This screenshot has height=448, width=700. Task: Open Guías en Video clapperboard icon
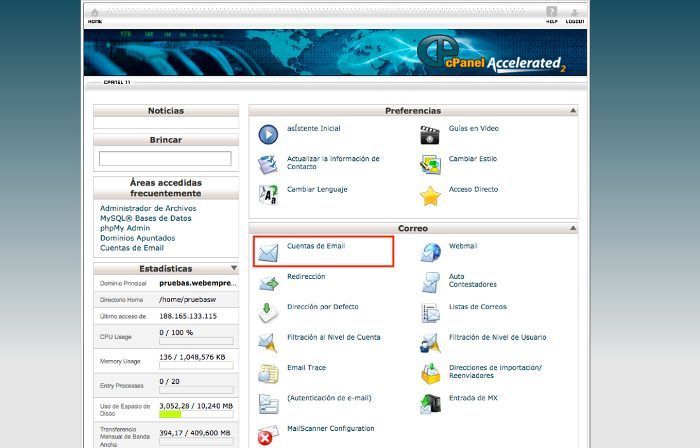click(430, 134)
